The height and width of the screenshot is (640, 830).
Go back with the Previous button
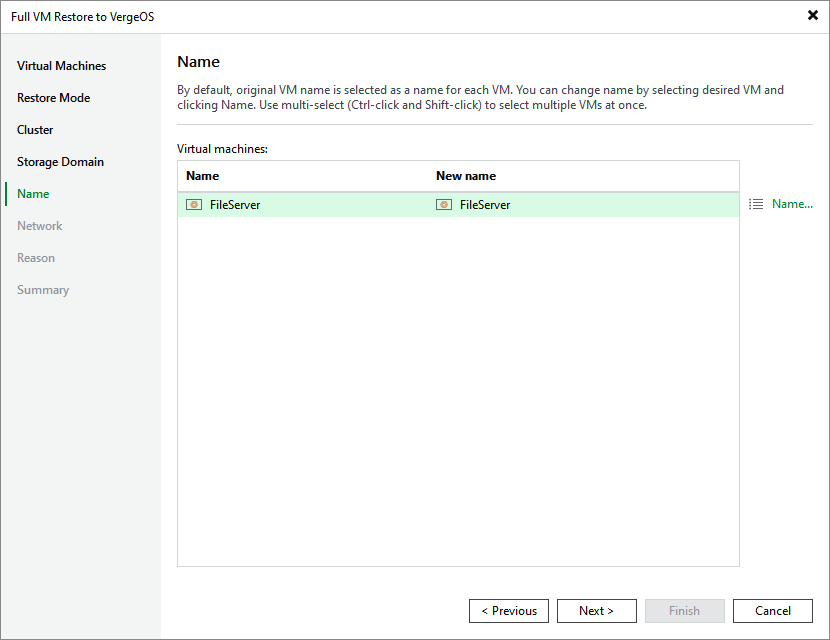pos(509,611)
